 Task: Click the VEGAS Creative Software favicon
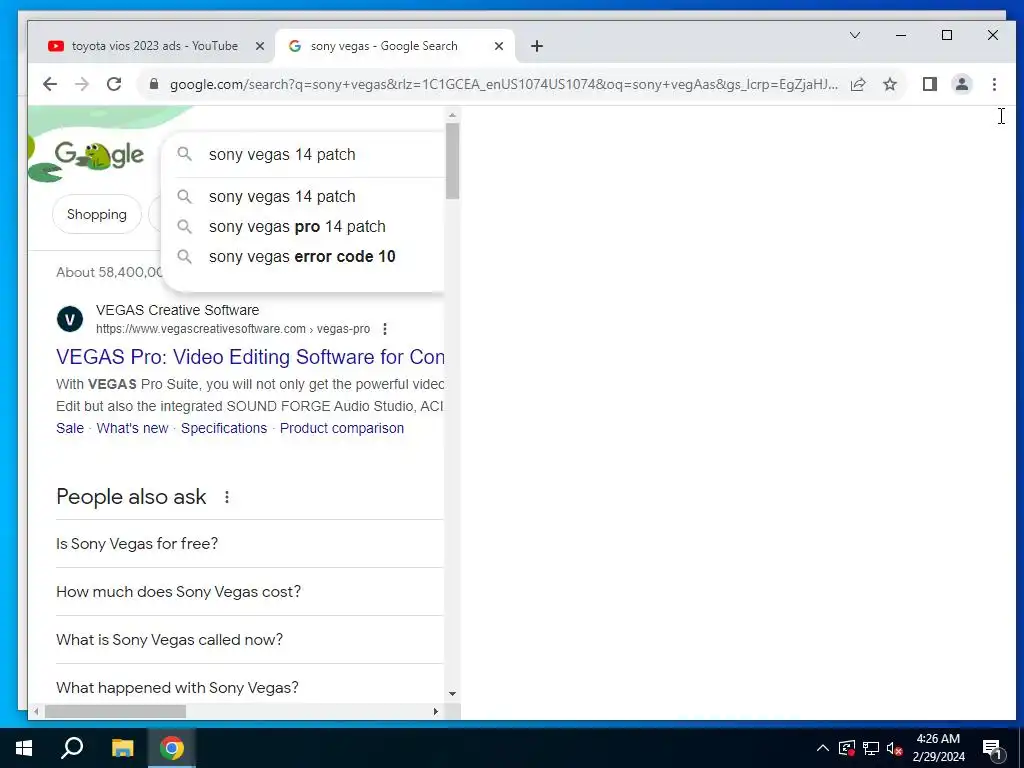(x=70, y=319)
